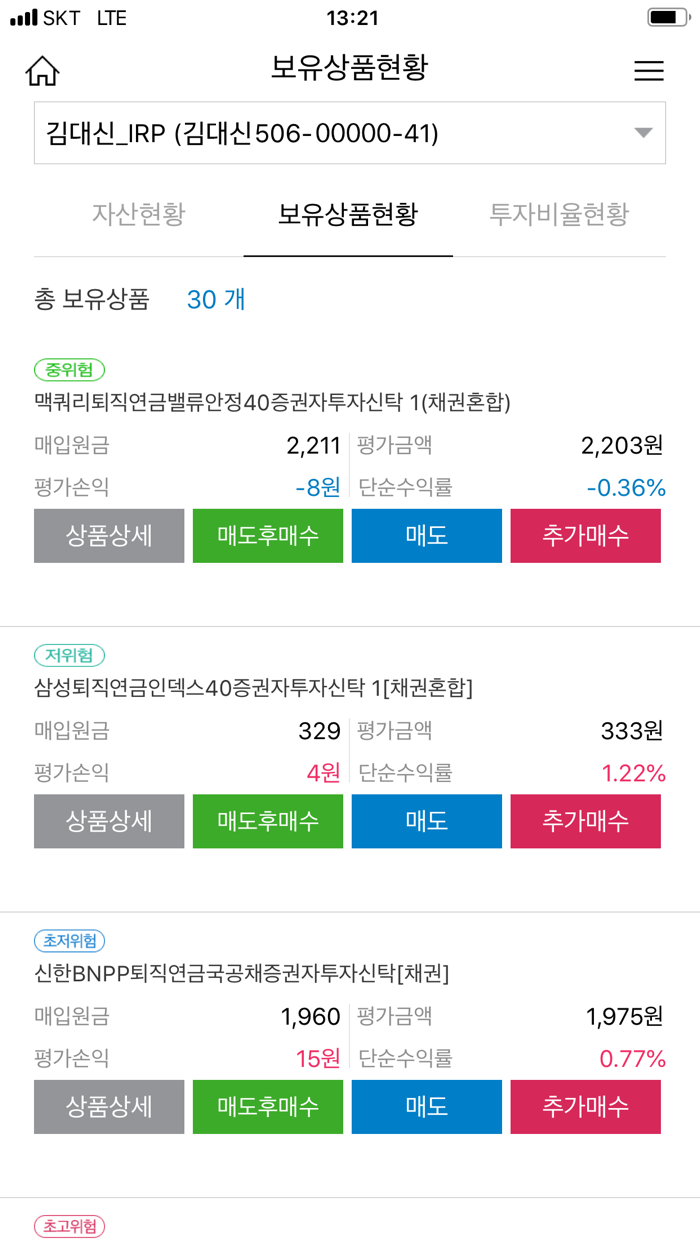Tap 매도 button on the 삼성퇴직연금인덱스 fund
This screenshot has width=700, height=1244.
click(426, 821)
